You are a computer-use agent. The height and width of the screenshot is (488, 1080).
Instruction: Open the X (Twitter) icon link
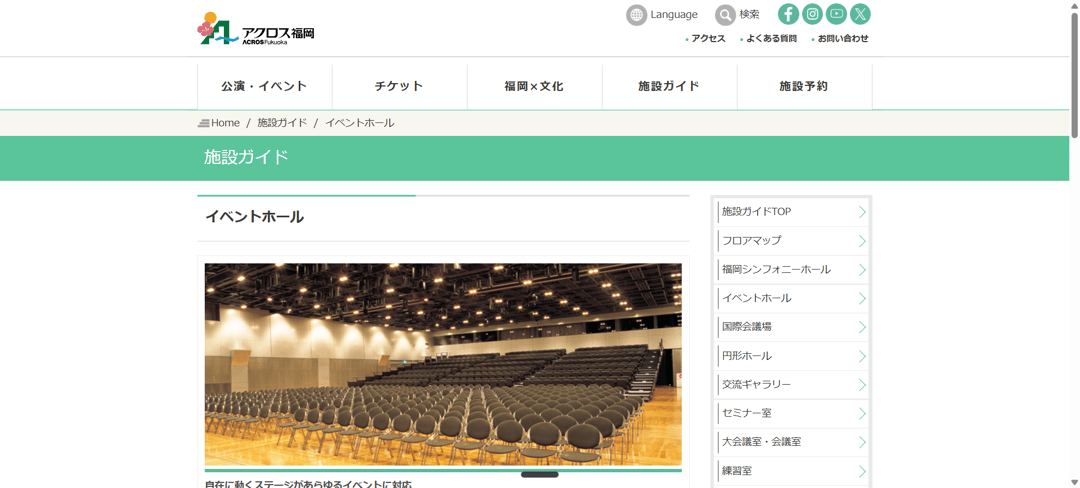click(860, 14)
